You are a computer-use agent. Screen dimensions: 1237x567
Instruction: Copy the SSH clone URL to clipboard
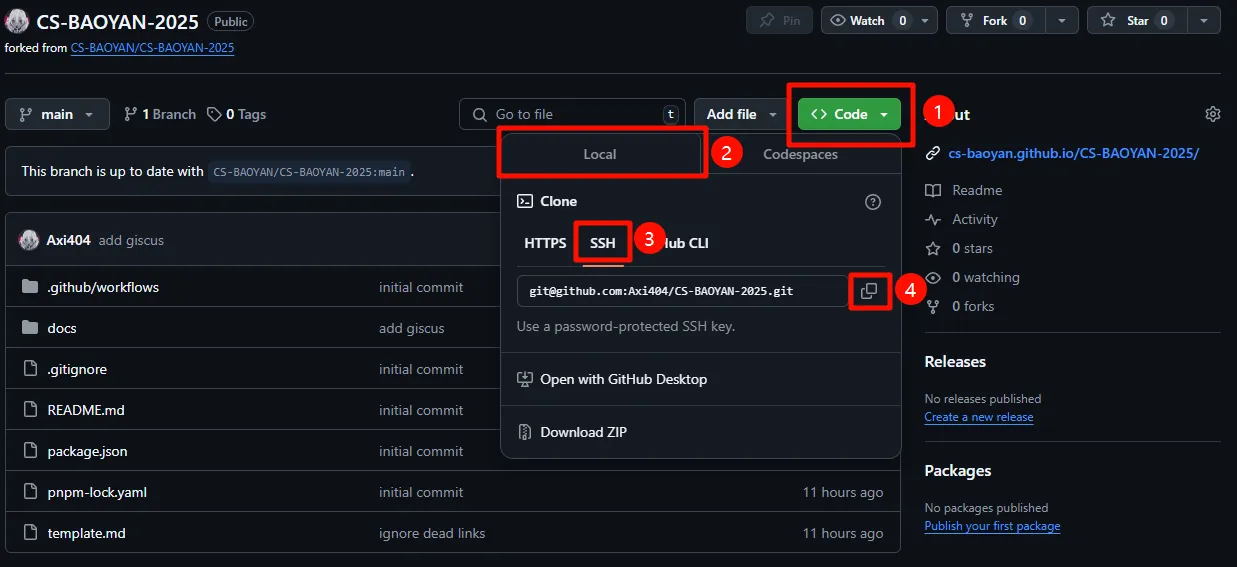click(x=869, y=291)
